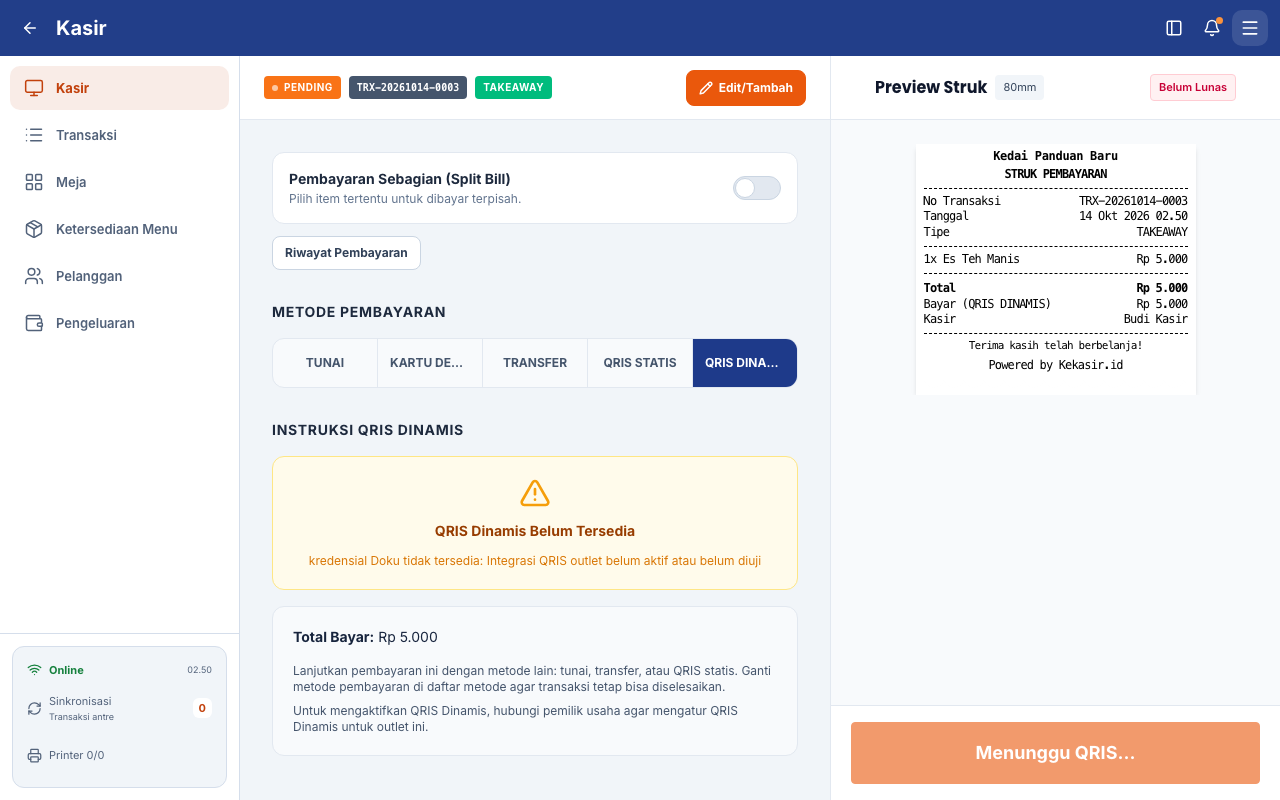Select the TUNAI payment method

click(x=325, y=363)
